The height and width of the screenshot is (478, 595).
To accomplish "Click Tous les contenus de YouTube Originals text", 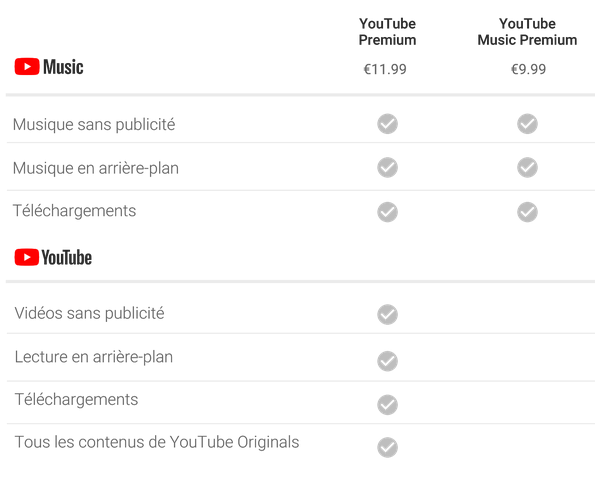I will point(157,442).
